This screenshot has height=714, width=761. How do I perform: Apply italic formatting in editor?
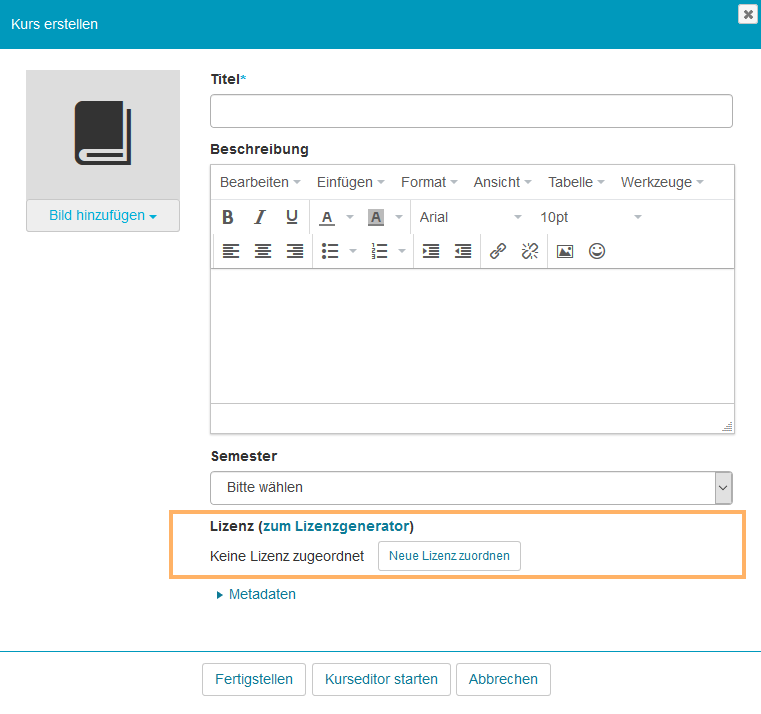260,217
